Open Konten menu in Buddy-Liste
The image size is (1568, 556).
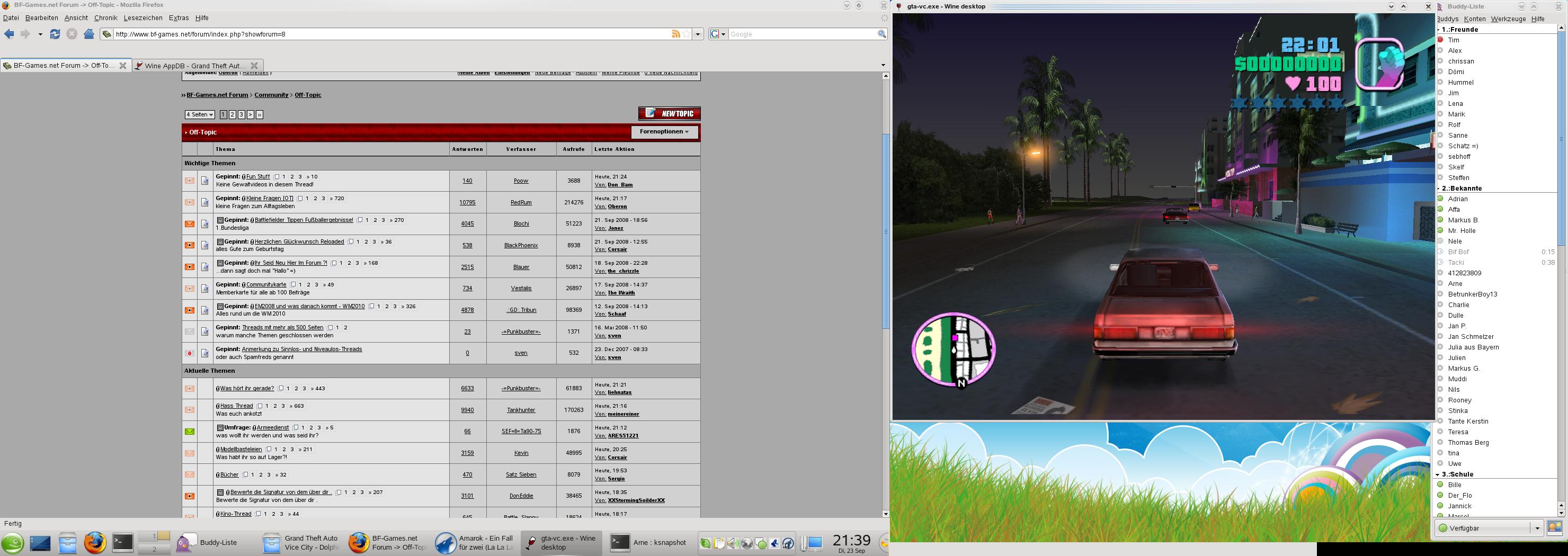pyautogui.click(x=1475, y=19)
